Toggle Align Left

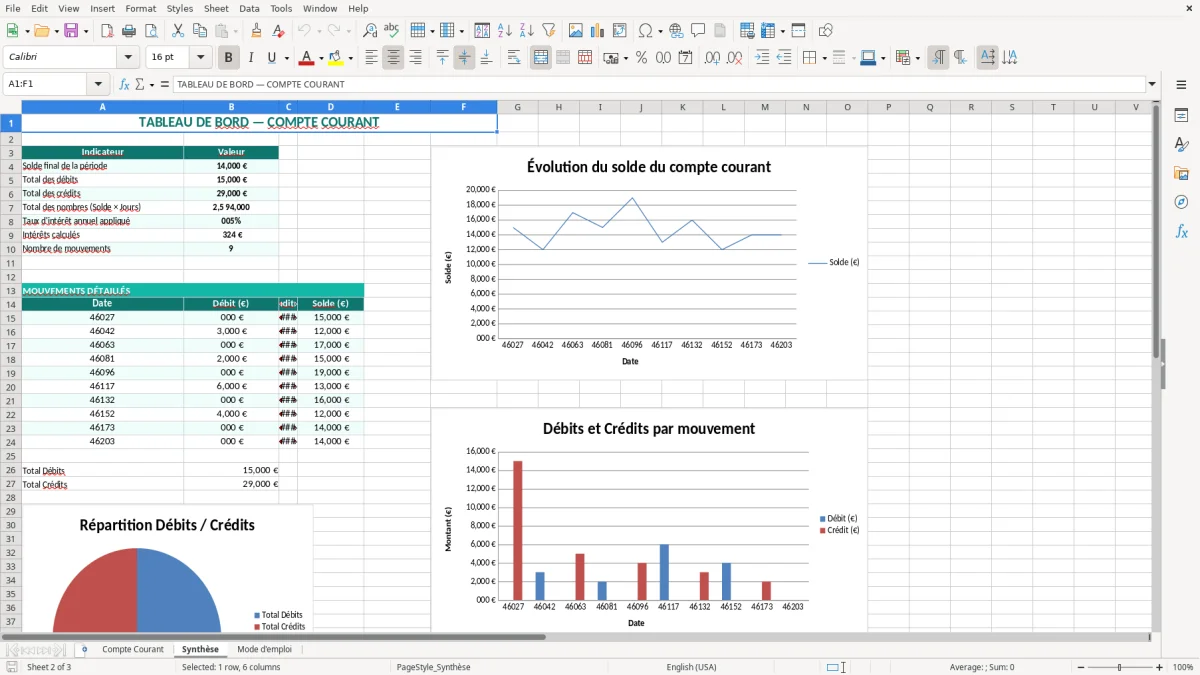(x=371, y=58)
